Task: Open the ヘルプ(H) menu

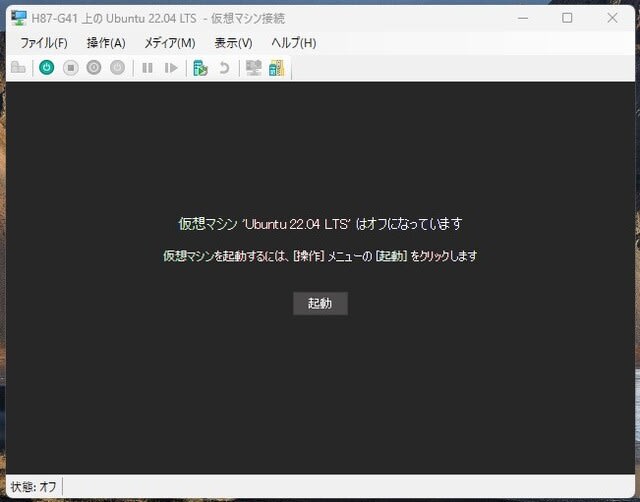Action: click(294, 43)
